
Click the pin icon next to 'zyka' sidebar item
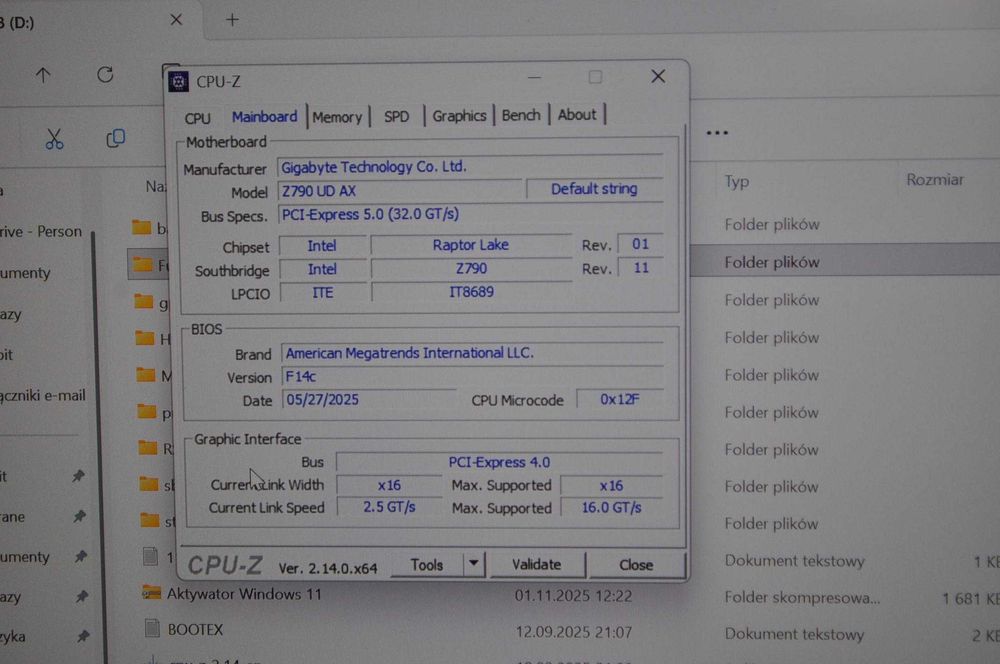82,636
